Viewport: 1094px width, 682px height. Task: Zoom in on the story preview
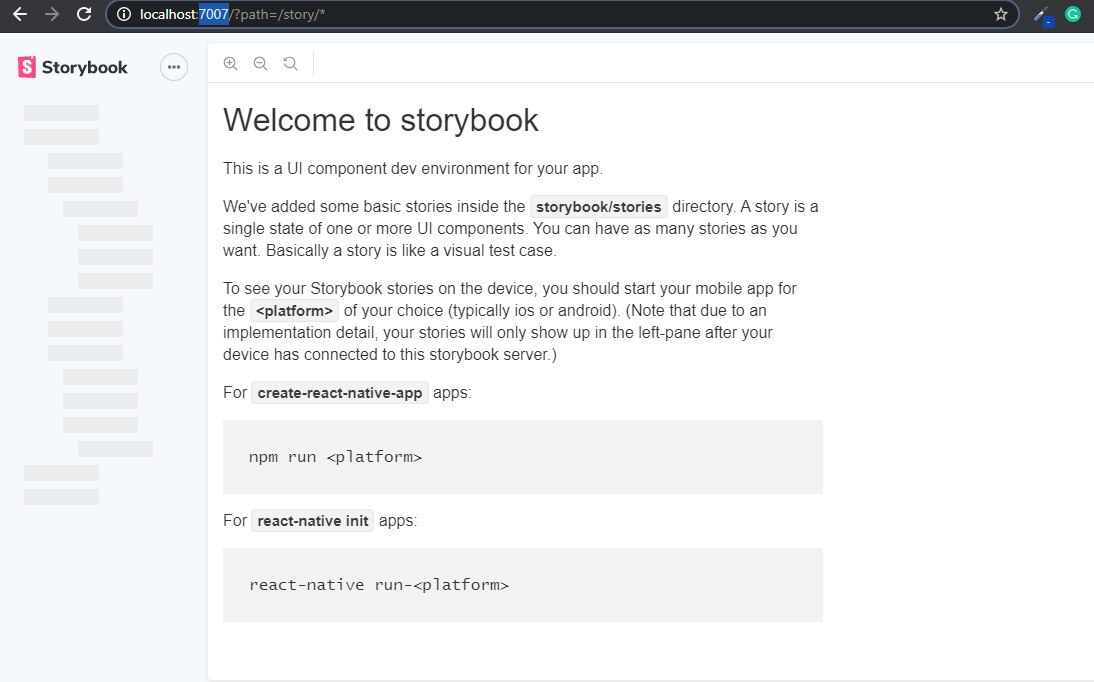tap(230, 64)
